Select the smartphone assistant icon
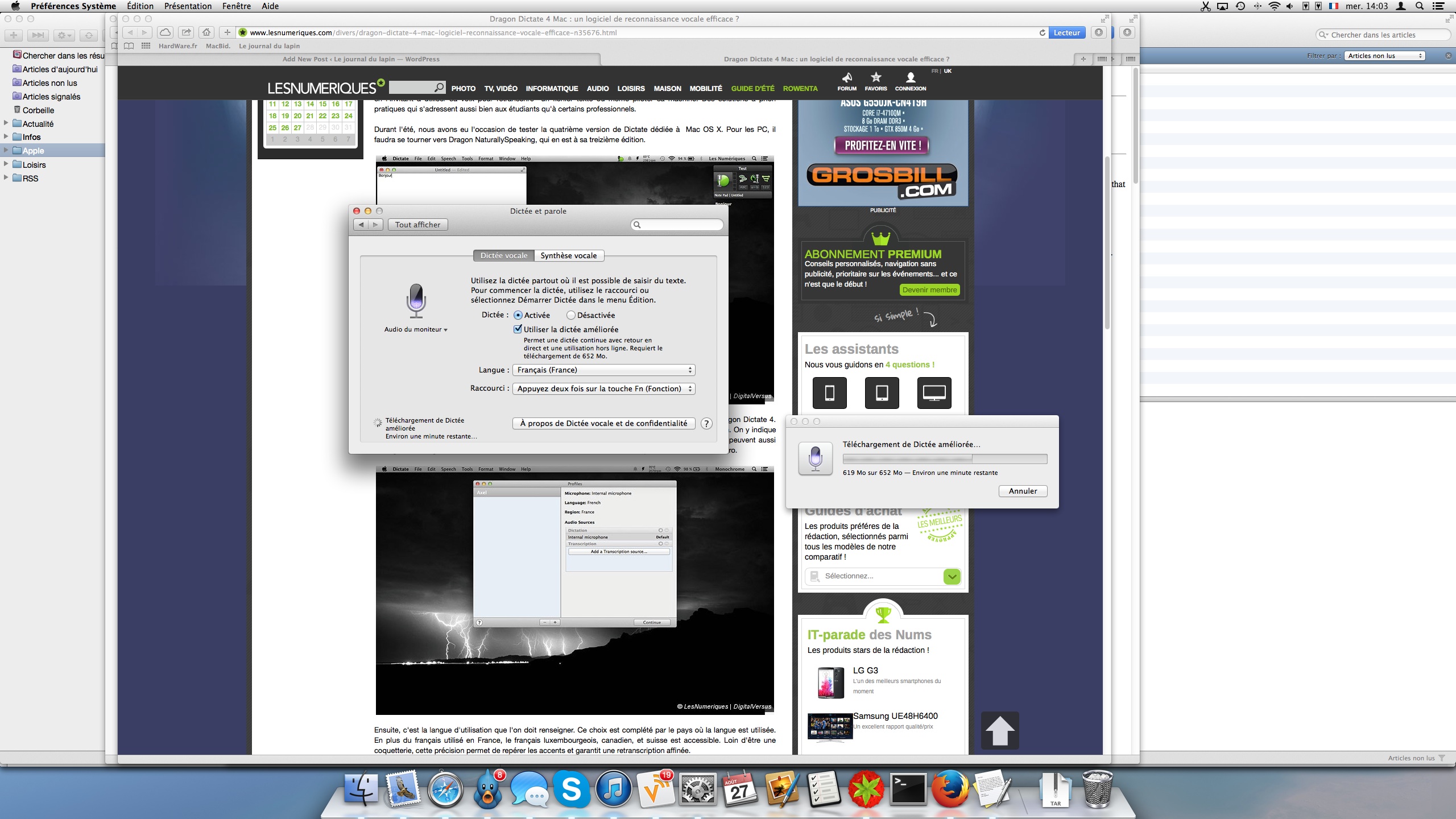This screenshot has width=1456, height=819. [x=830, y=392]
